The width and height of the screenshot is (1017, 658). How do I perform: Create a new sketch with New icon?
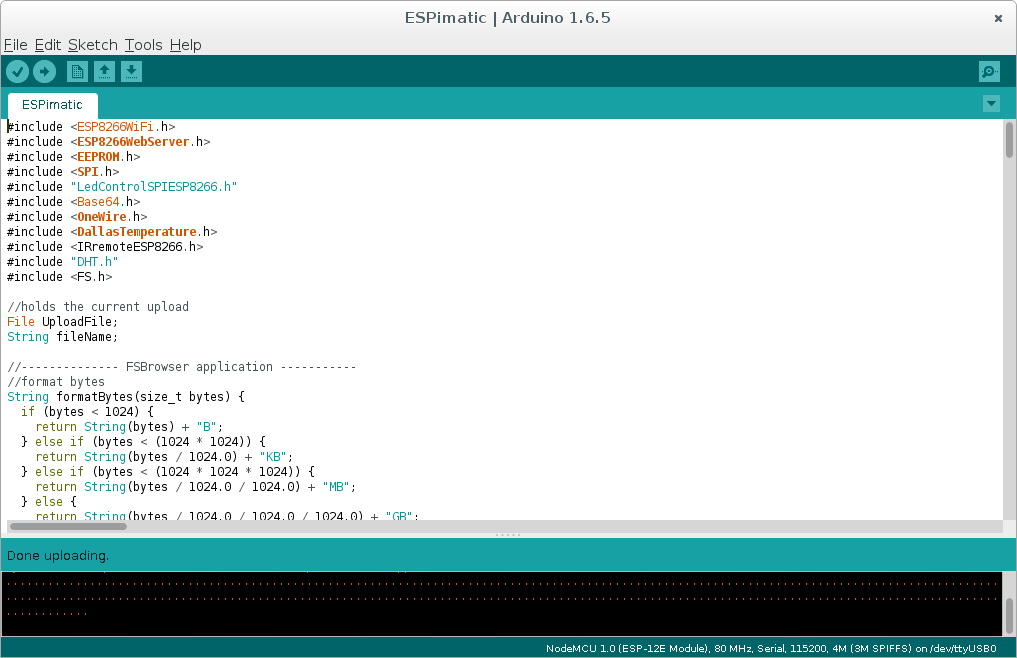(x=77, y=71)
